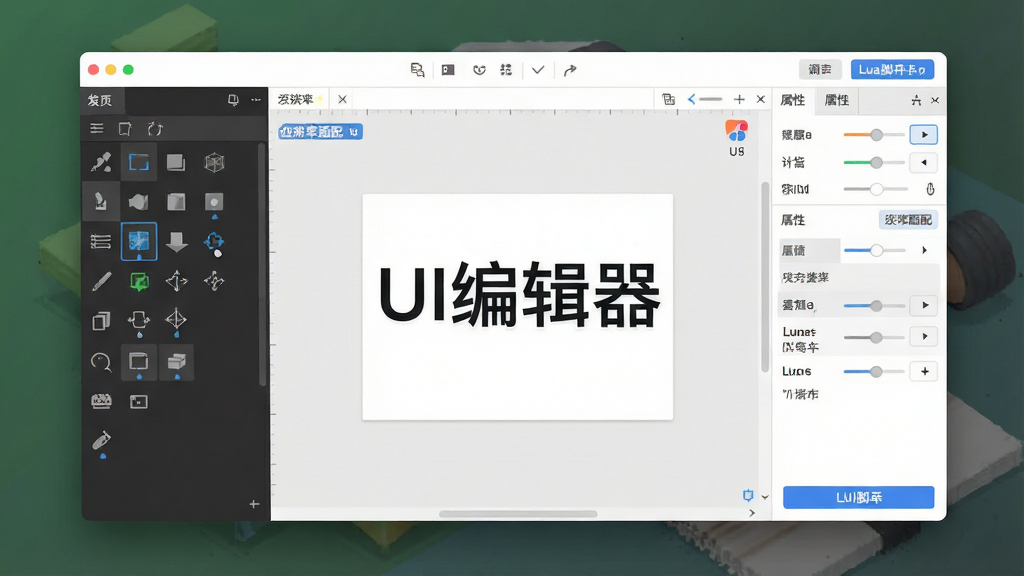Click the zoom plus icon above the canvas
Screen dimensions: 1024x576
pyautogui.click(x=739, y=99)
